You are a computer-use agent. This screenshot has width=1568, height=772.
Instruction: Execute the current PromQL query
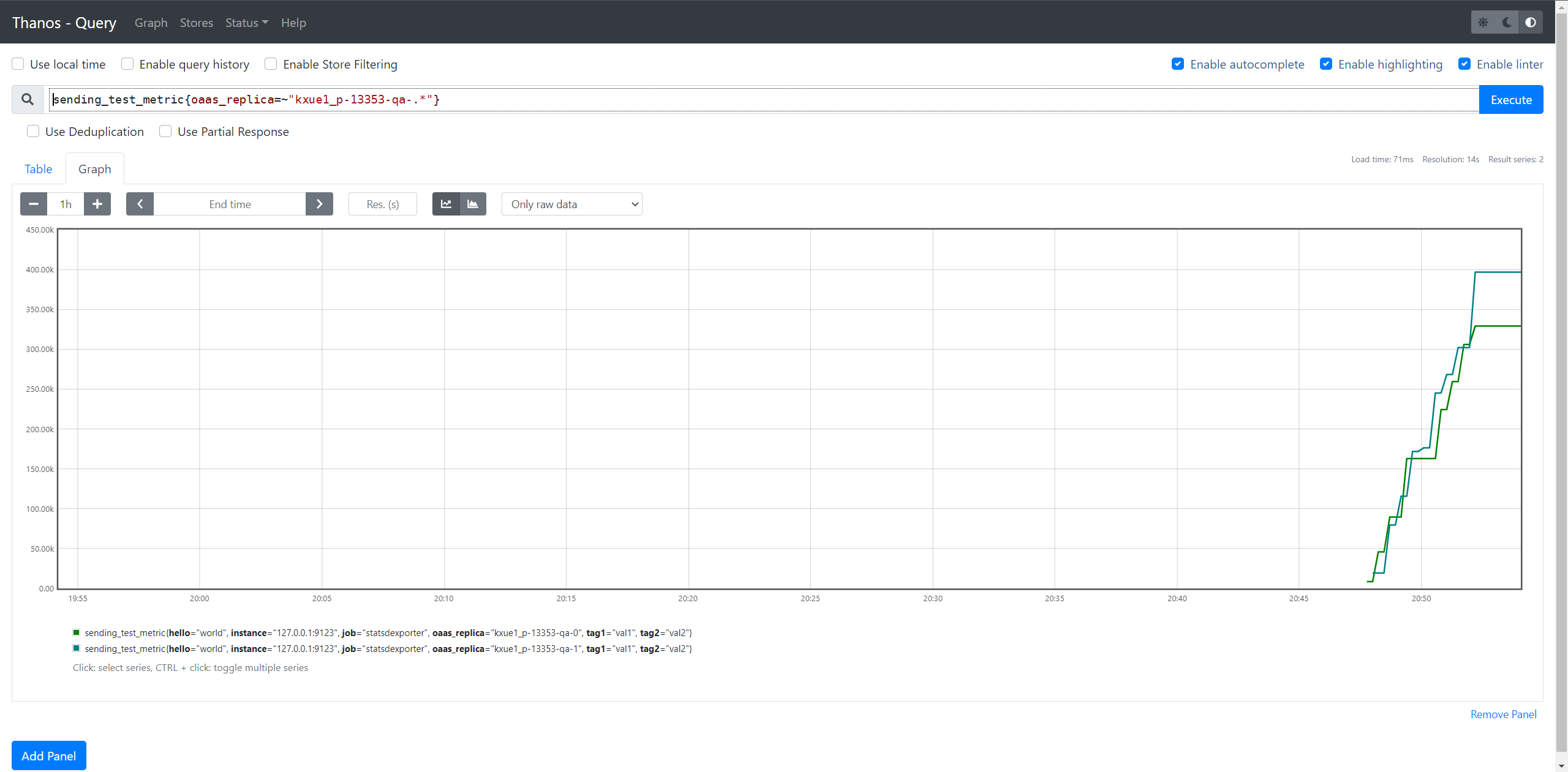1510,99
